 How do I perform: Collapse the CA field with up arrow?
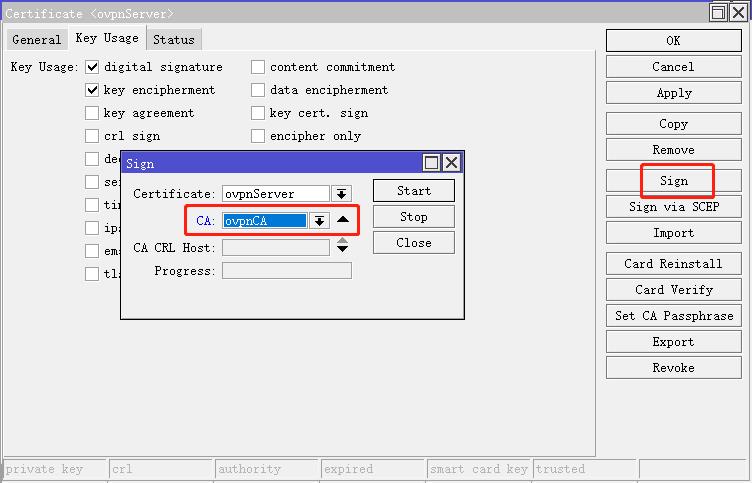[x=343, y=220]
